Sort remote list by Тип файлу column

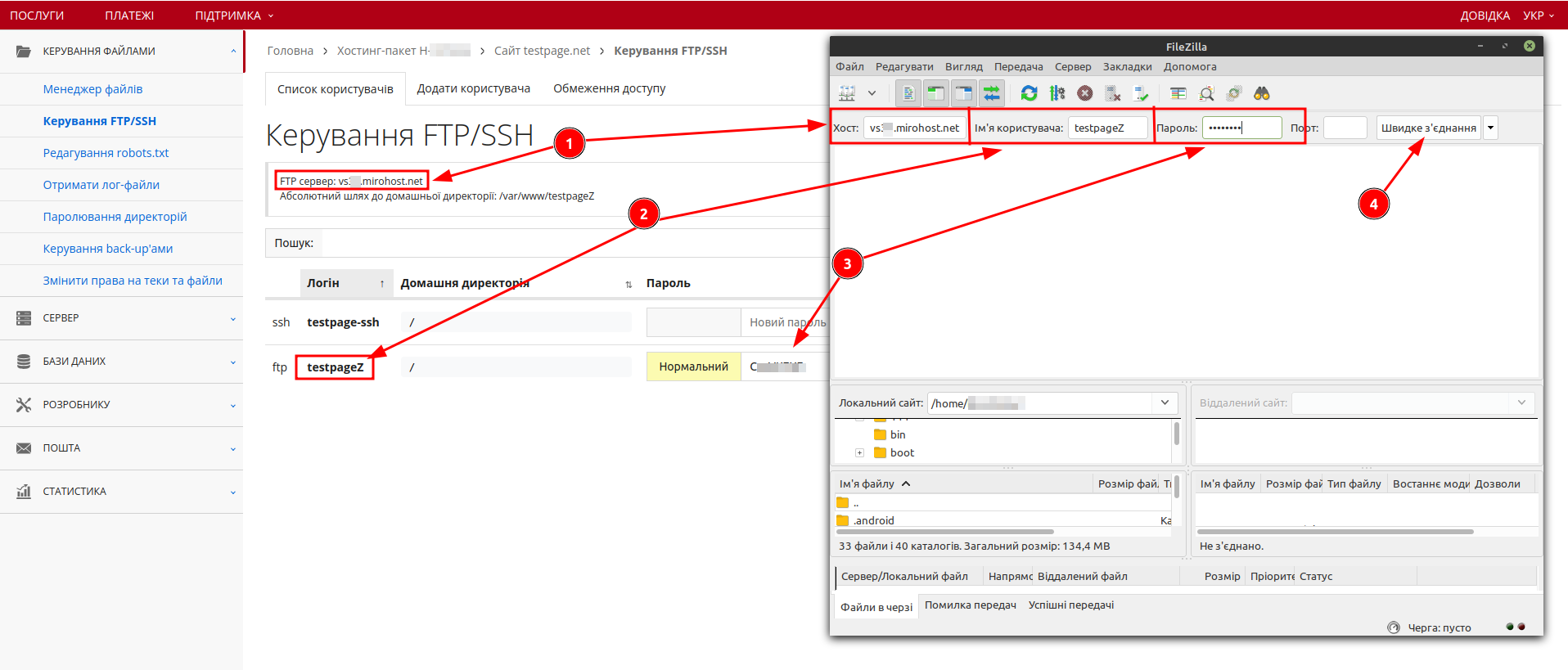(1354, 483)
